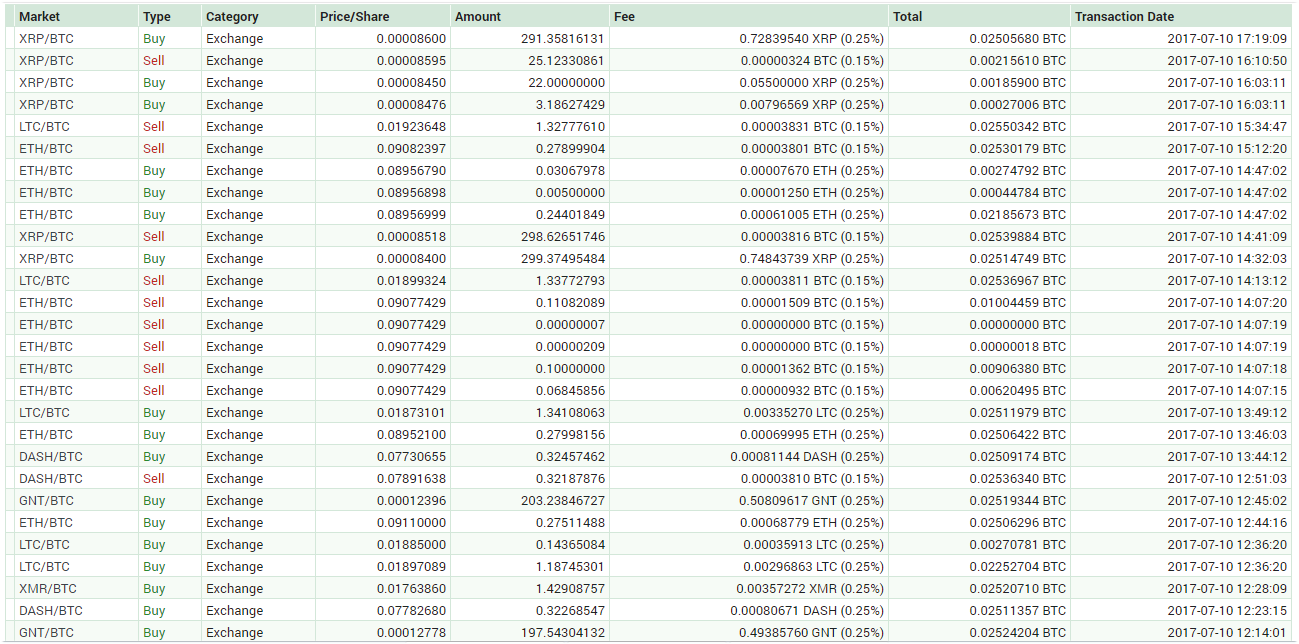Click the date 2017-07-10 14:07:15
The height and width of the screenshot is (644, 1299).
tap(1227, 390)
